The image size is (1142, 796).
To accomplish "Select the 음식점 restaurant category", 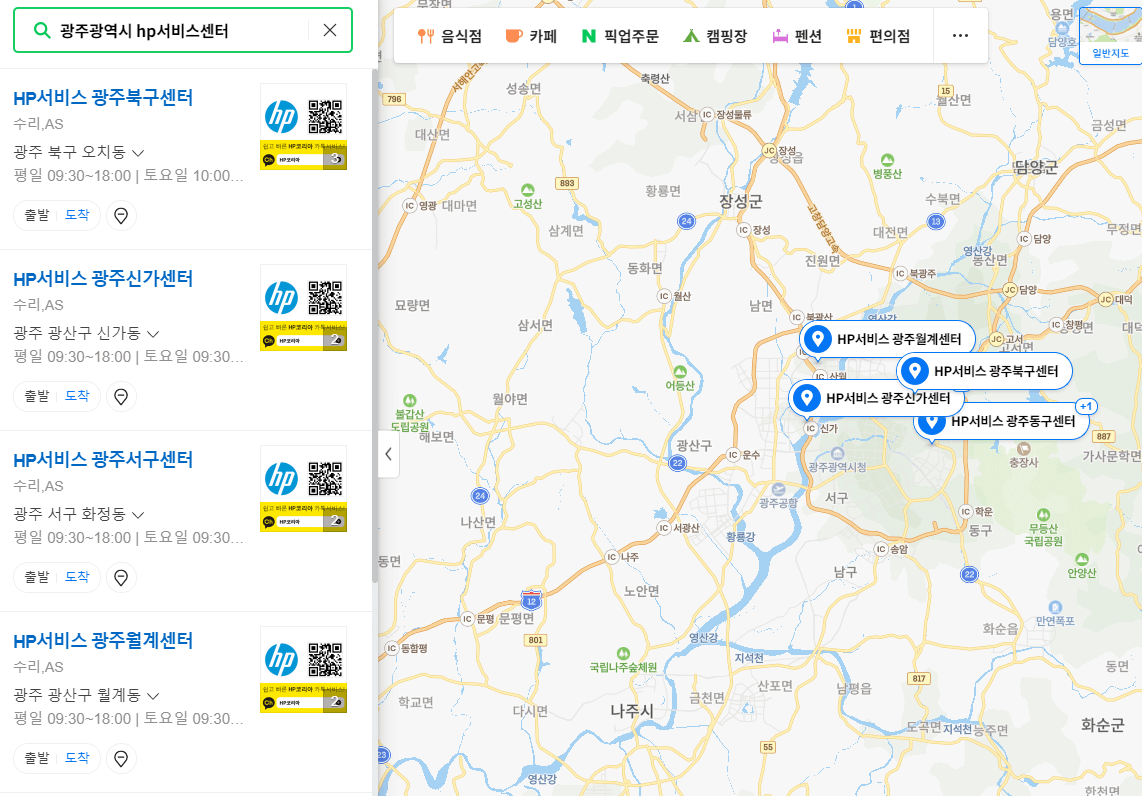I will click(449, 36).
